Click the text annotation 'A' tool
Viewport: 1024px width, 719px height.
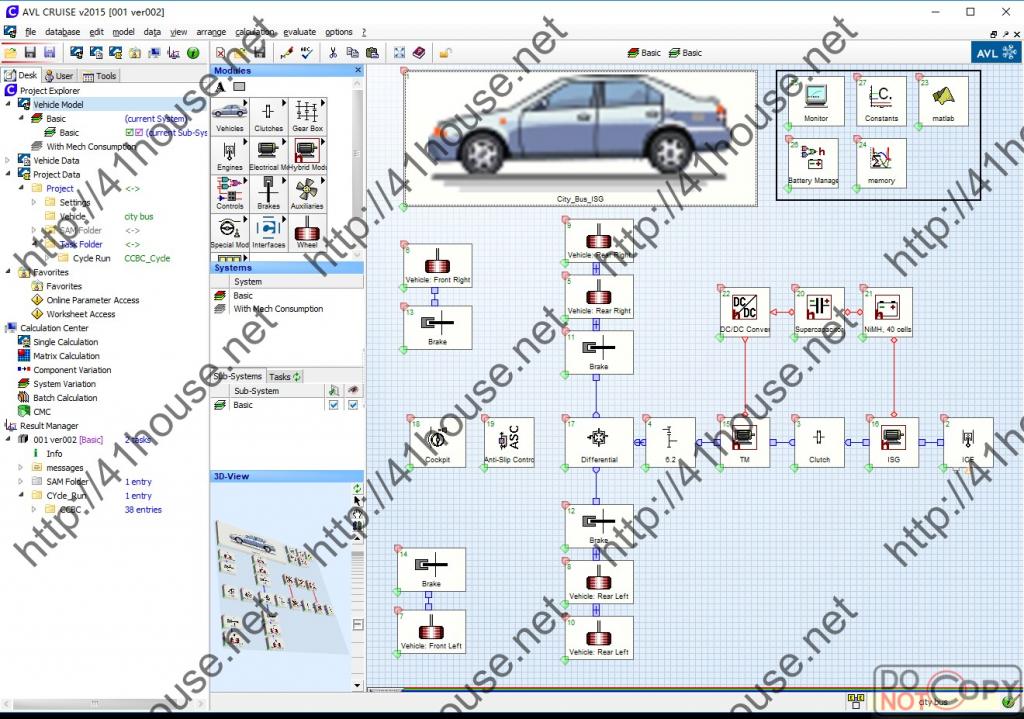[x=220, y=86]
